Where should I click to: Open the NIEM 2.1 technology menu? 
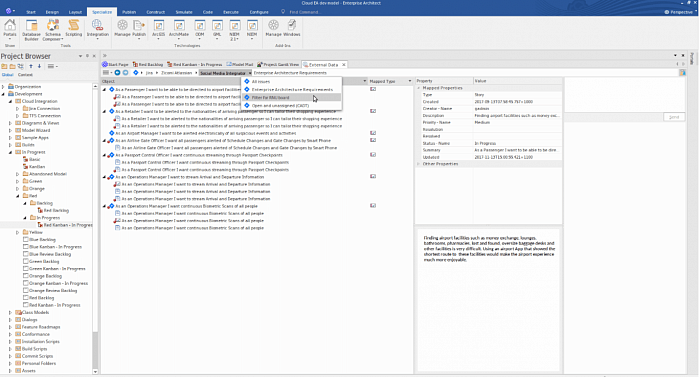(234, 29)
